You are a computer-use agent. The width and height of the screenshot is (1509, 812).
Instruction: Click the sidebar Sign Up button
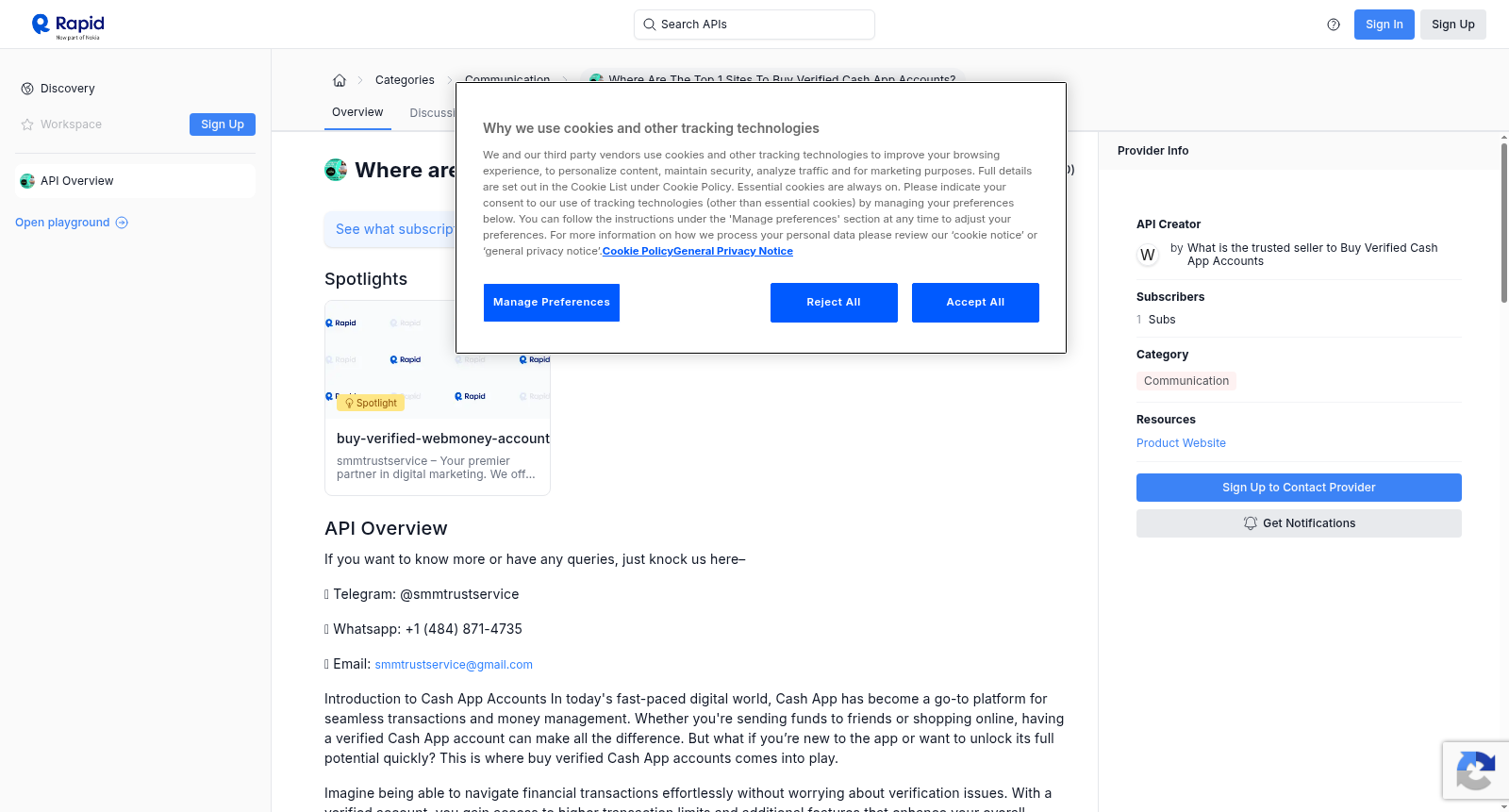(223, 124)
